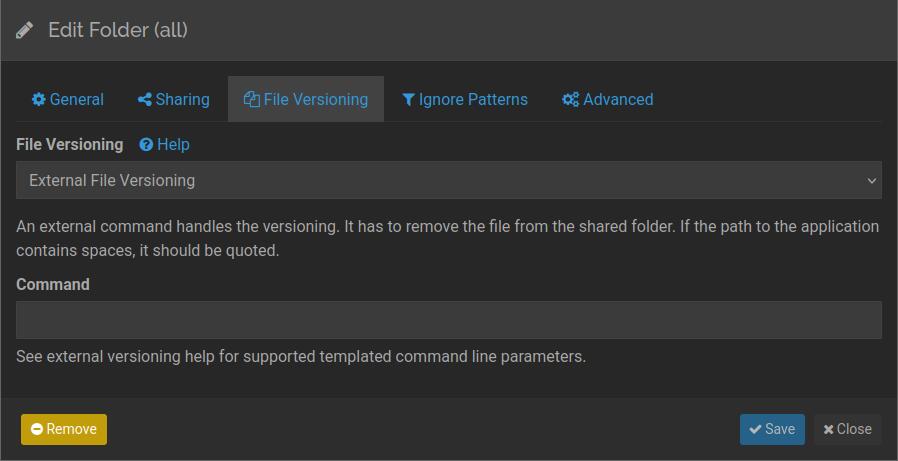Click the funnel icon on Ignore Patterns
This screenshot has height=461, width=898.
408,100
